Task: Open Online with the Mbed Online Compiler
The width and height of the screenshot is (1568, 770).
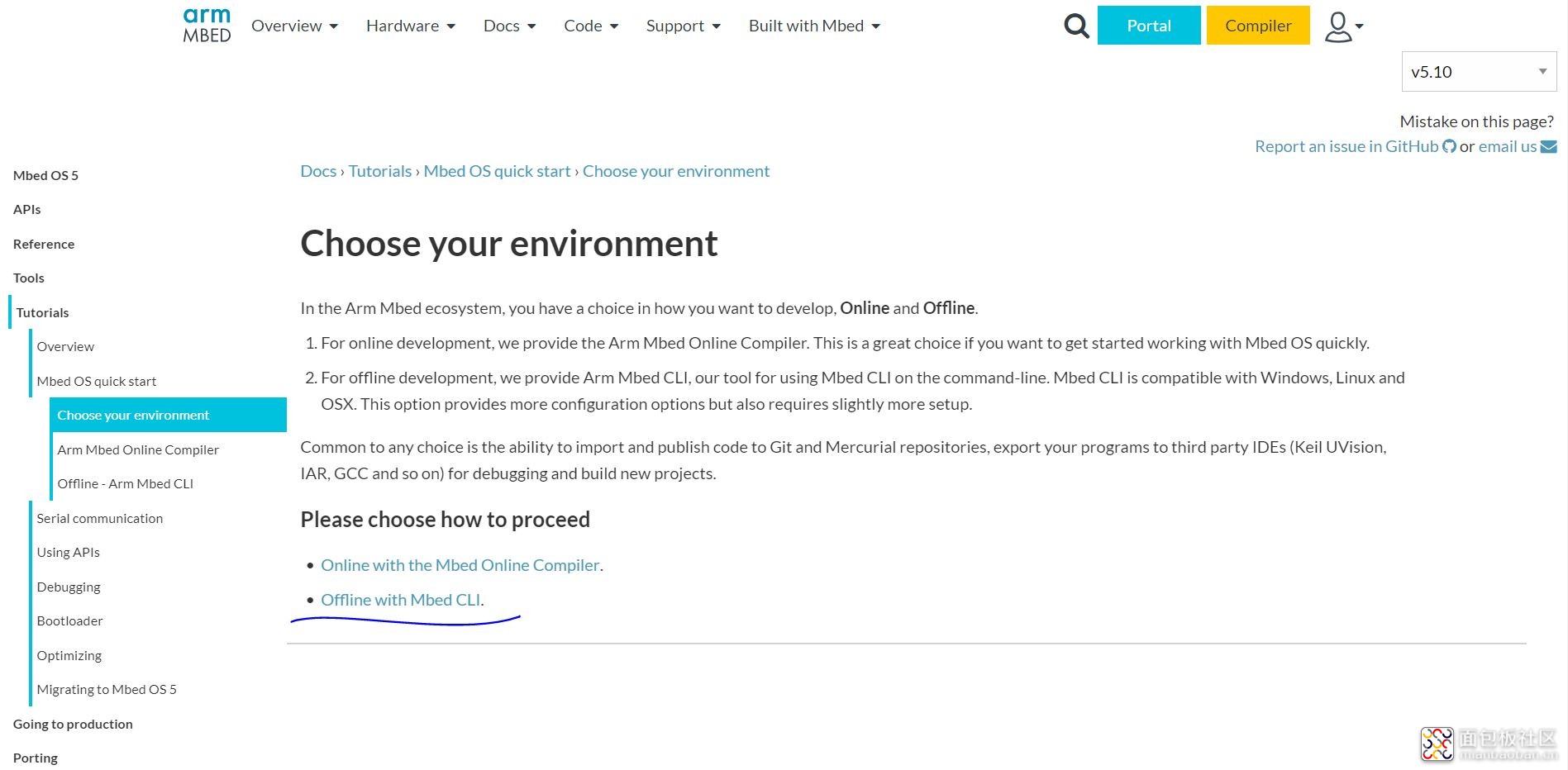Action: 460,565
